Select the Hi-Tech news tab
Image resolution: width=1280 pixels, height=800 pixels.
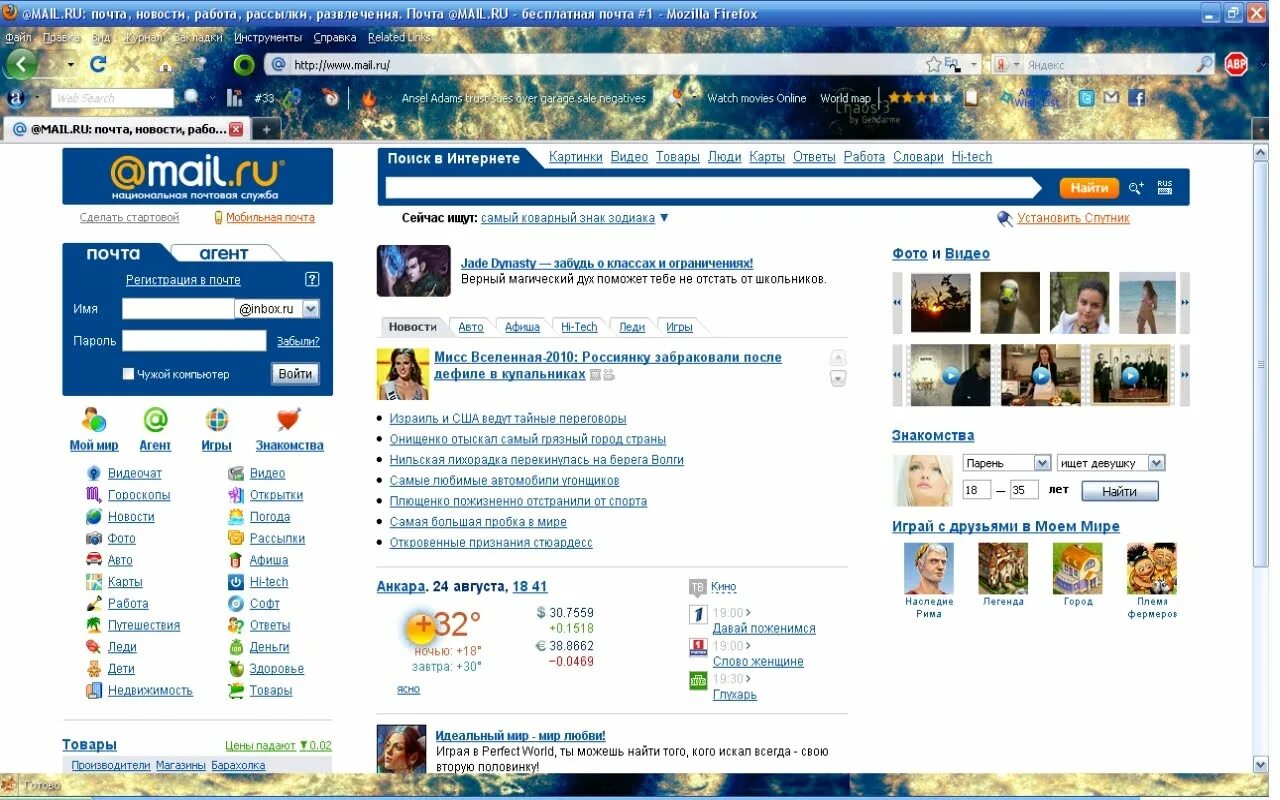pyautogui.click(x=579, y=327)
